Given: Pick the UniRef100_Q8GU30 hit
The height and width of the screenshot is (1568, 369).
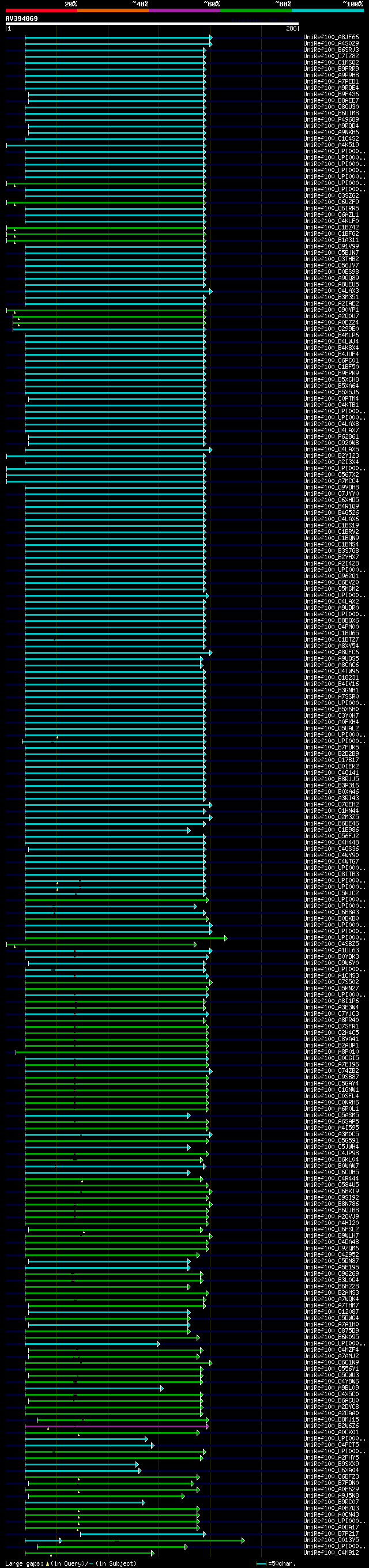Looking at the screenshot, I should (x=332, y=107).
